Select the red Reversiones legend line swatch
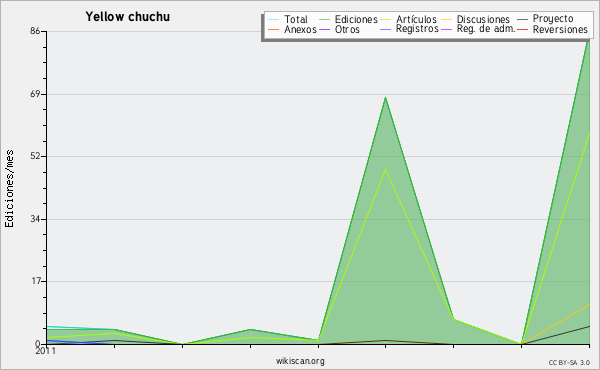600x370 pixels. tap(522, 29)
